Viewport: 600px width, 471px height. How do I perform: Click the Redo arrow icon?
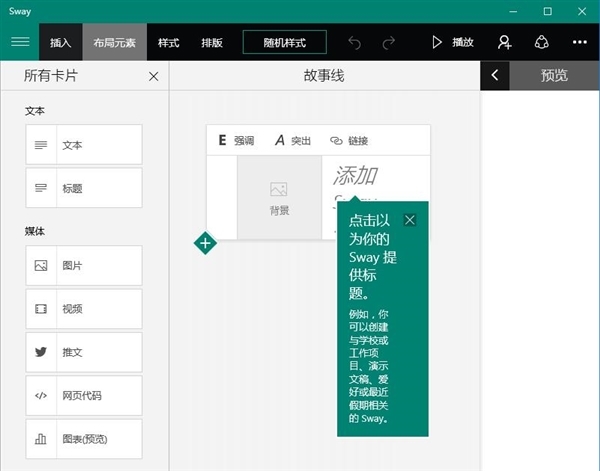pos(388,42)
